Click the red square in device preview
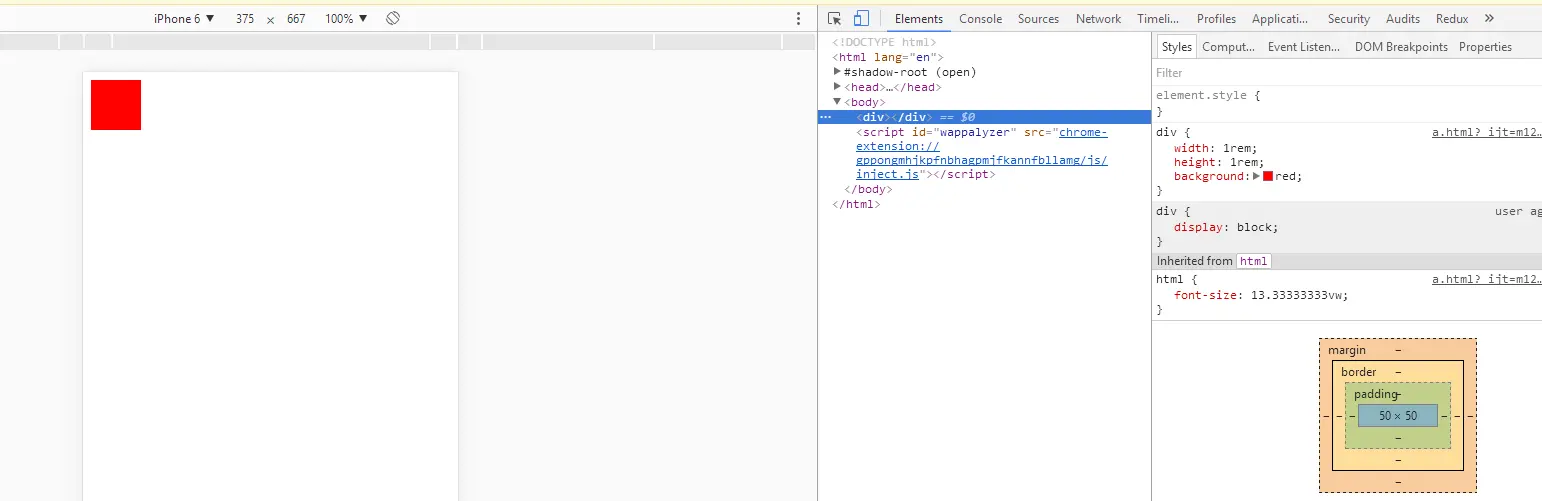The width and height of the screenshot is (1542, 501). pos(116,105)
